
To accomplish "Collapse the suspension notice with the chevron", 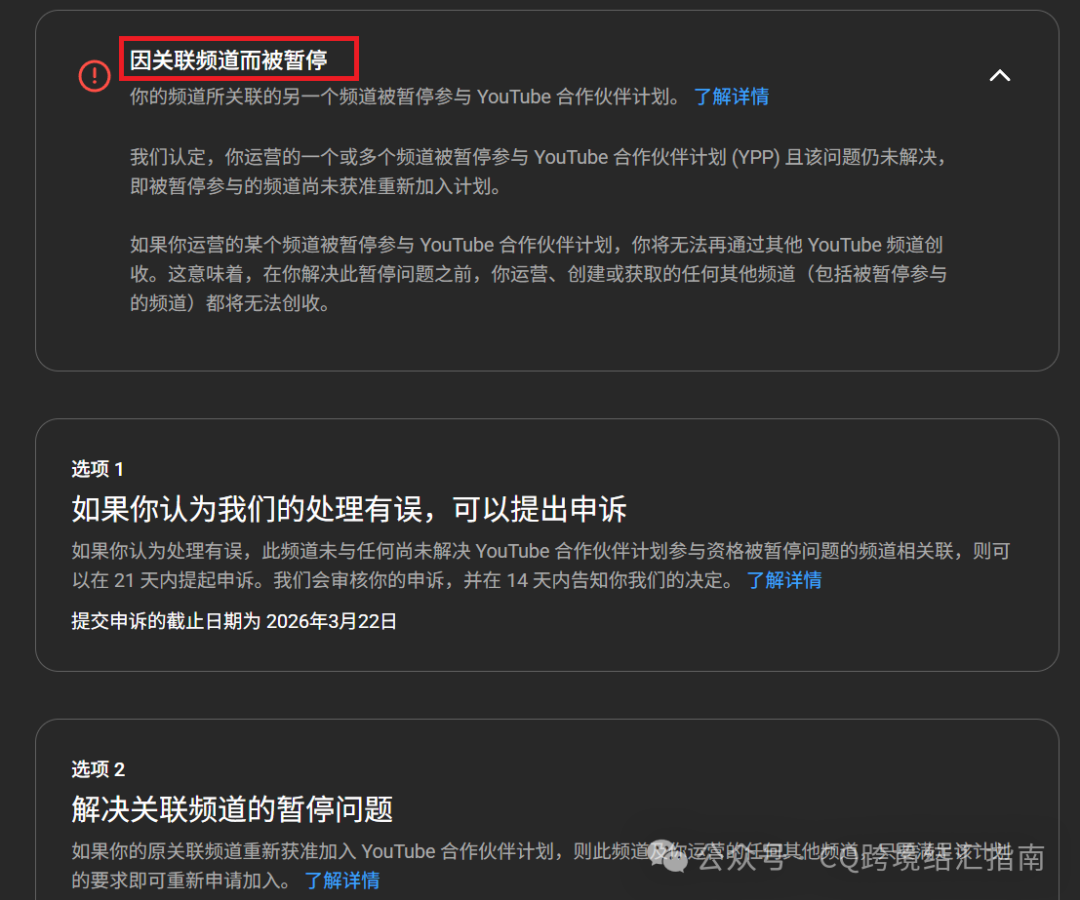I will pos(999,76).
